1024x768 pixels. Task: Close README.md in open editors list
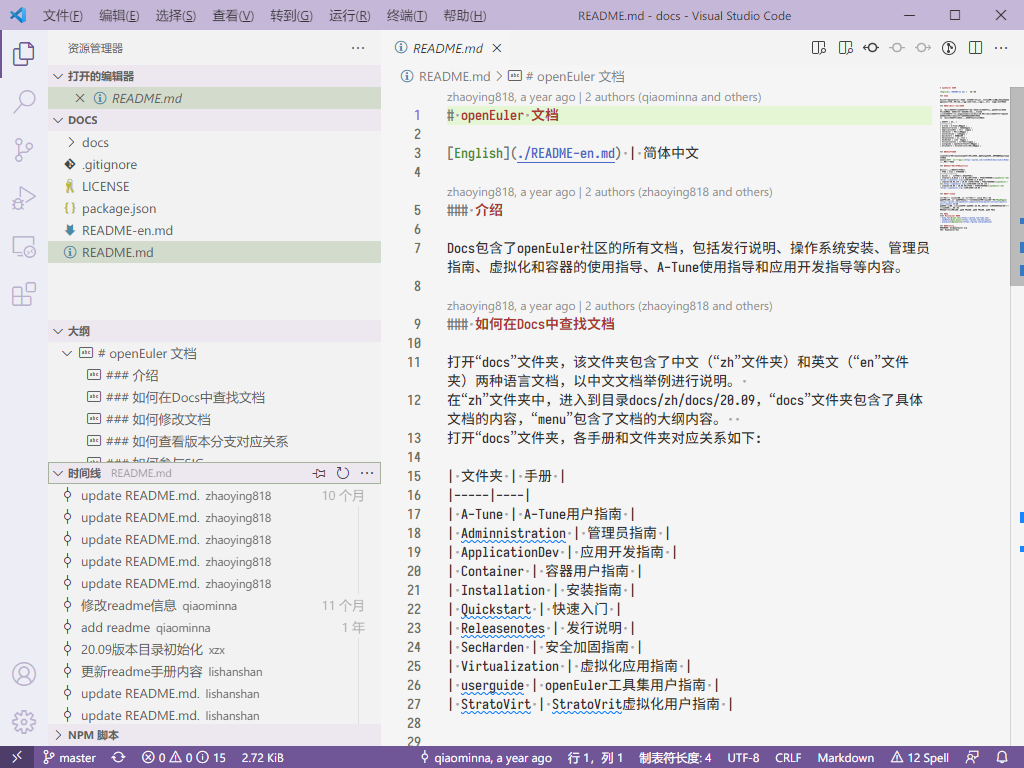[x=80, y=98]
